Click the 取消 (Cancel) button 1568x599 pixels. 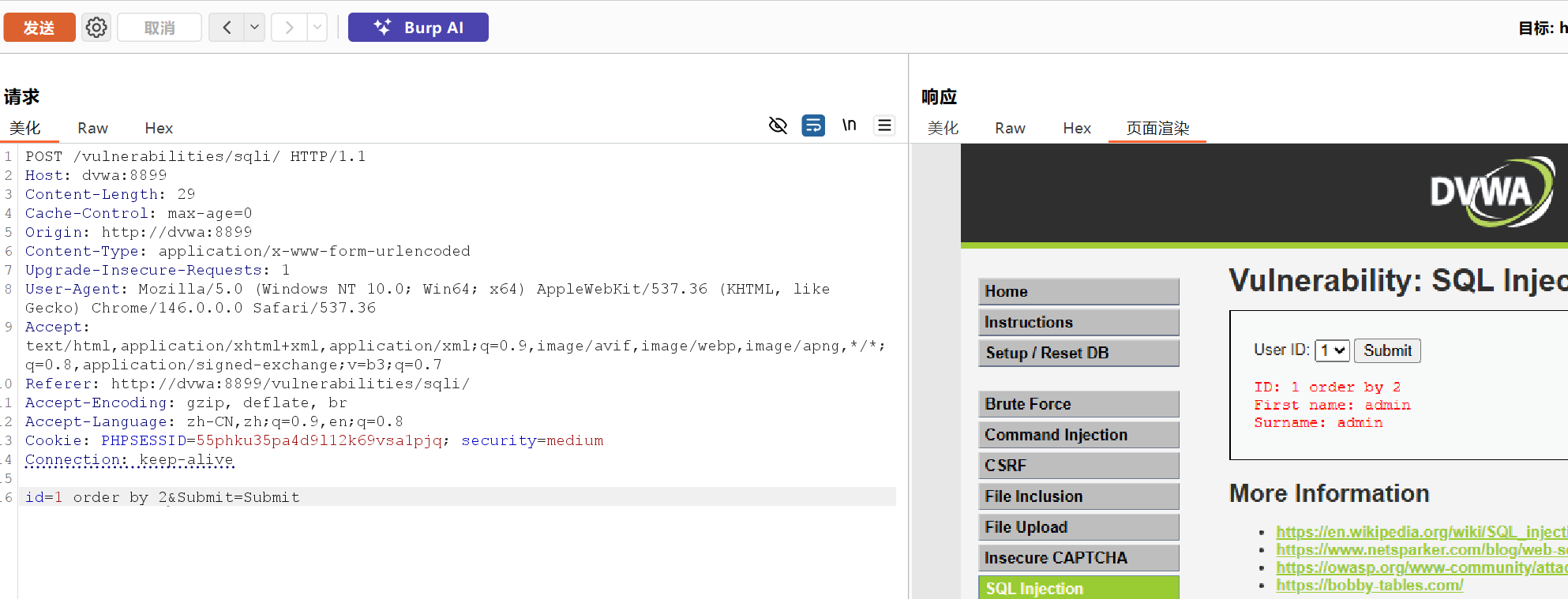pos(159,28)
